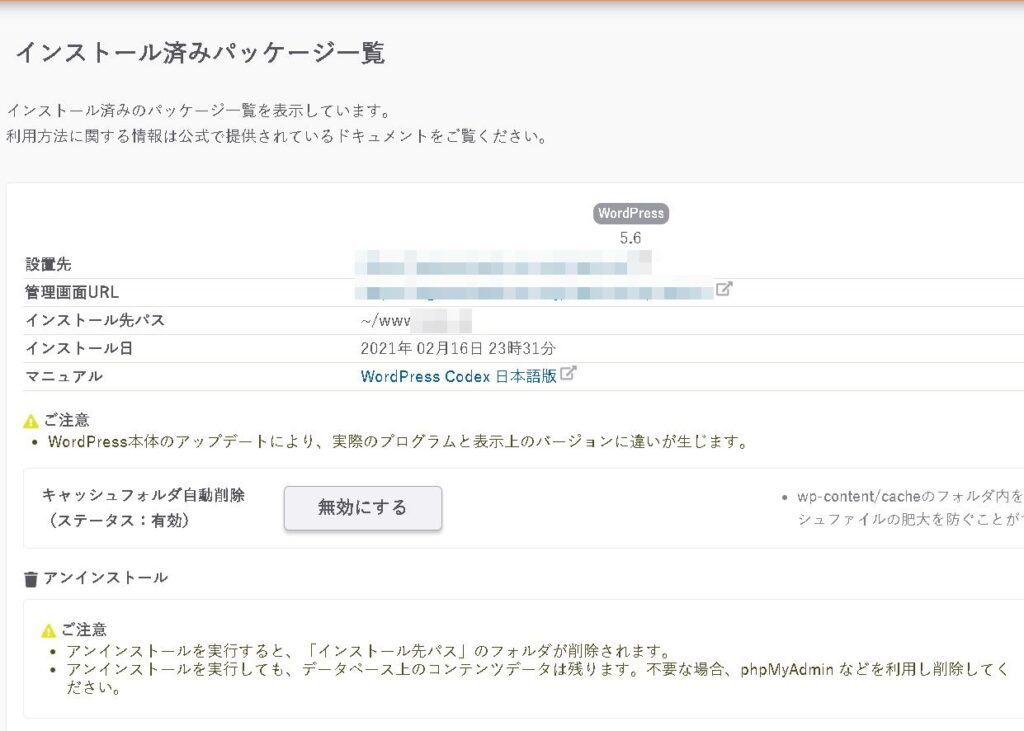Click the version number 5.6
Viewport: 1024px width, 731px height.
tap(630, 238)
